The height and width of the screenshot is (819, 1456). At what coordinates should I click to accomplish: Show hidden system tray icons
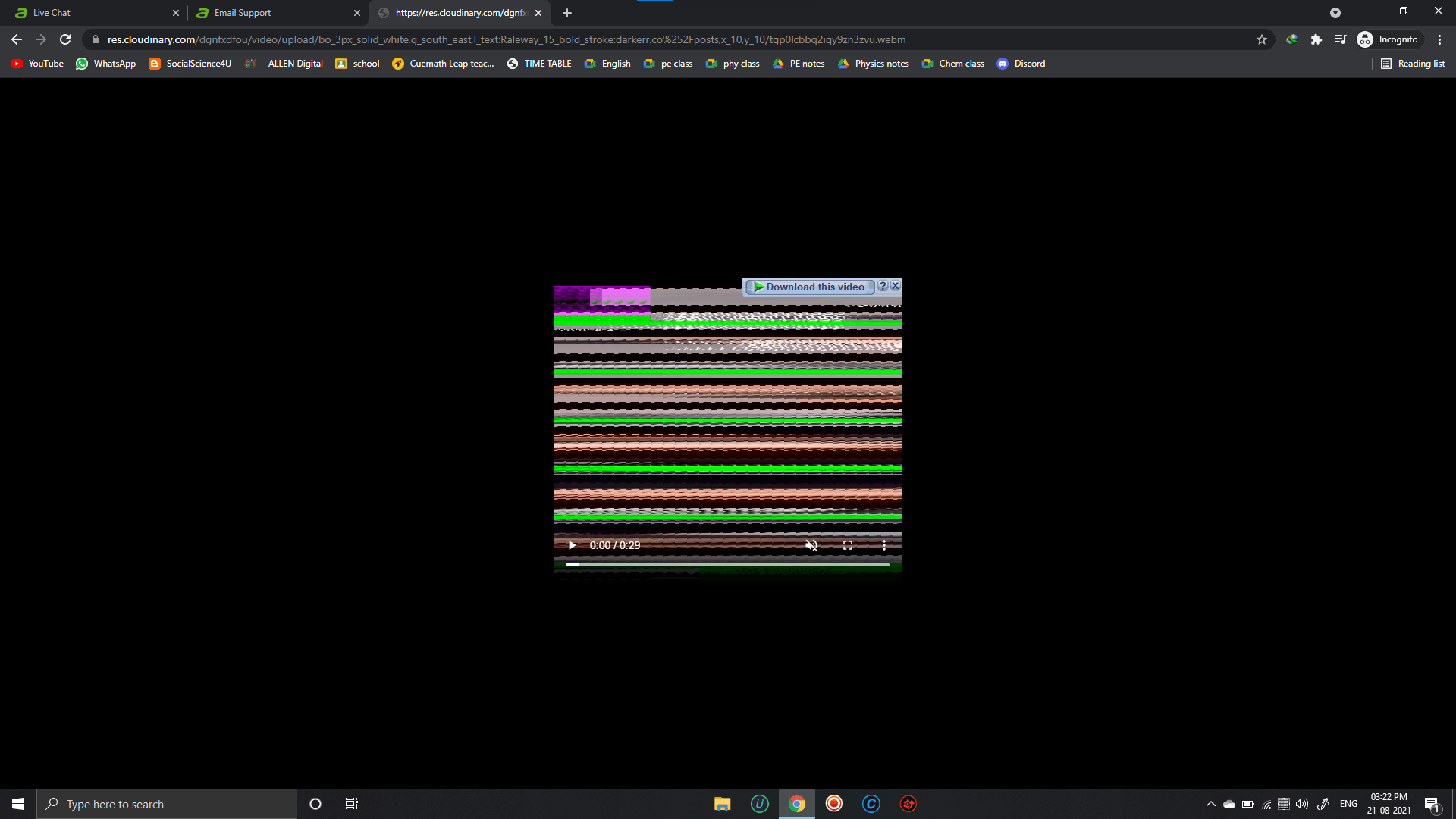(x=1210, y=804)
